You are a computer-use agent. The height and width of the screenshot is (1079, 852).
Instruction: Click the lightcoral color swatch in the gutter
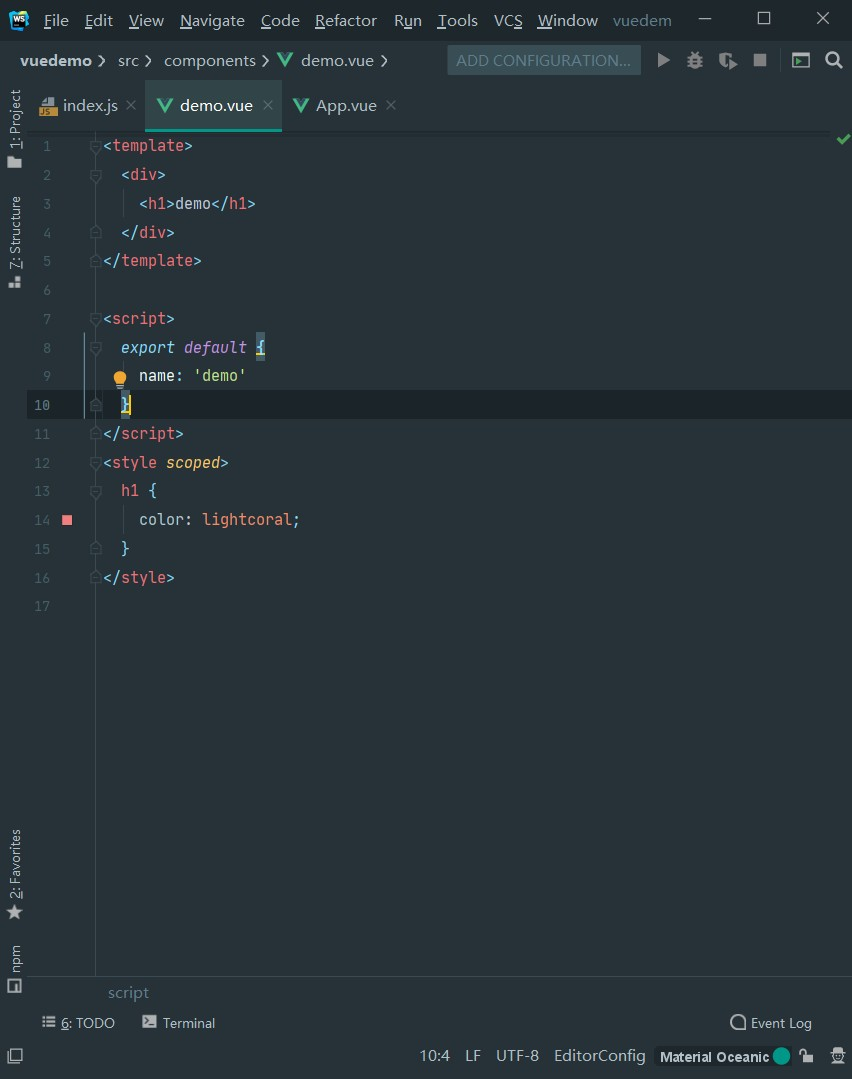pyautogui.click(x=66, y=520)
